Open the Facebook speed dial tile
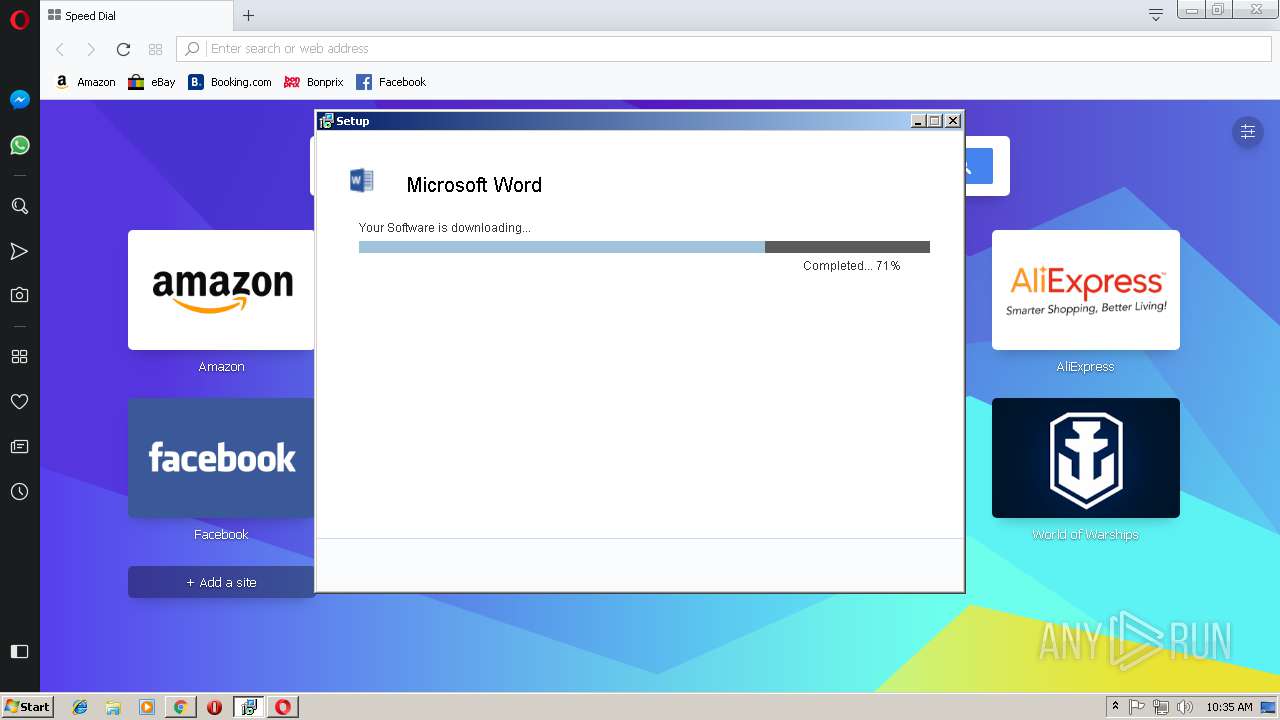 point(221,458)
